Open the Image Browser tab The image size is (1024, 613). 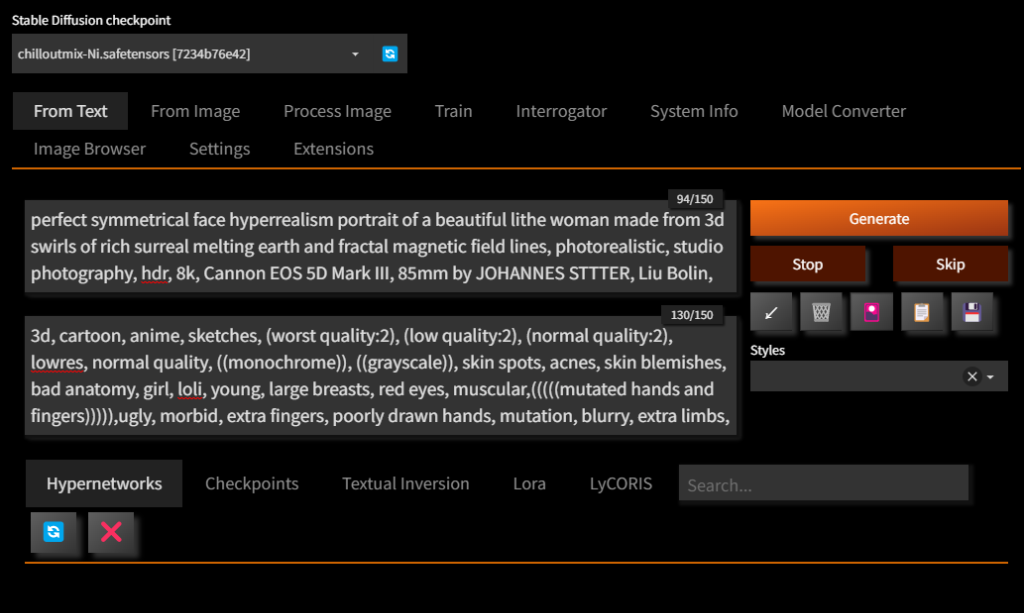89,149
